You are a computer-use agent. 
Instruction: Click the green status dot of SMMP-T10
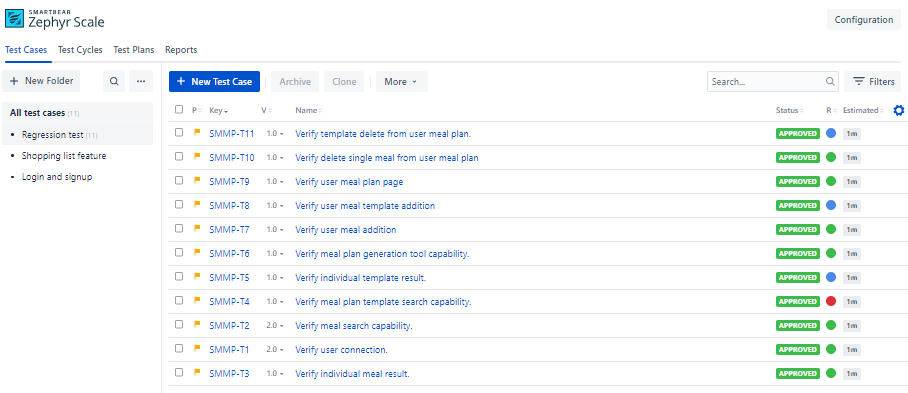tap(831, 157)
